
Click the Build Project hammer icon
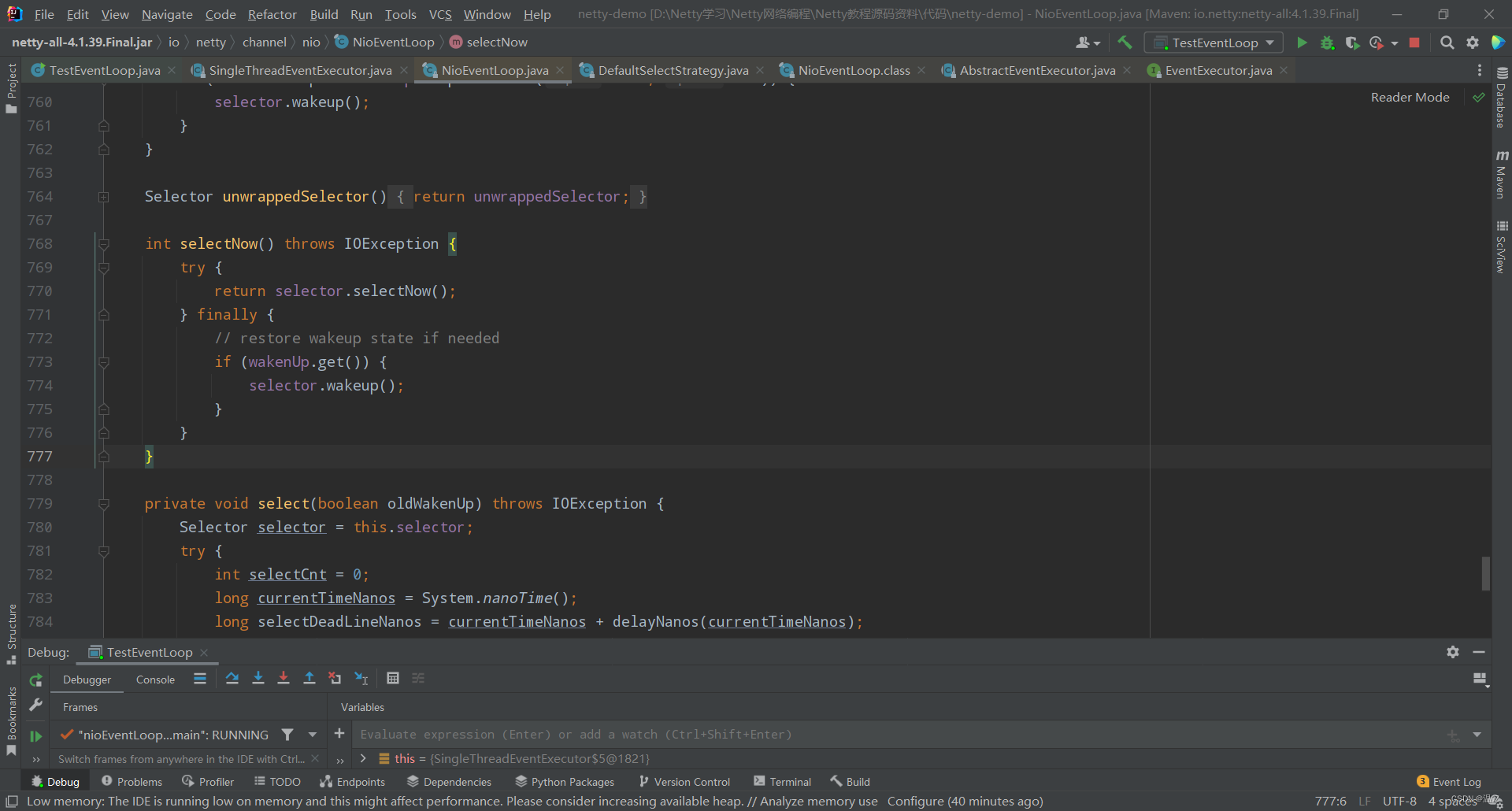coord(1125,43)
